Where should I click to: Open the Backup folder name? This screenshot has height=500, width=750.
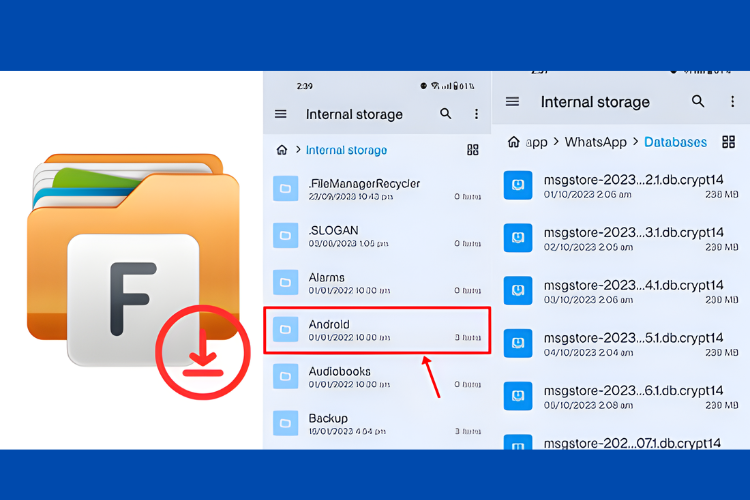[x=328, y=418]
